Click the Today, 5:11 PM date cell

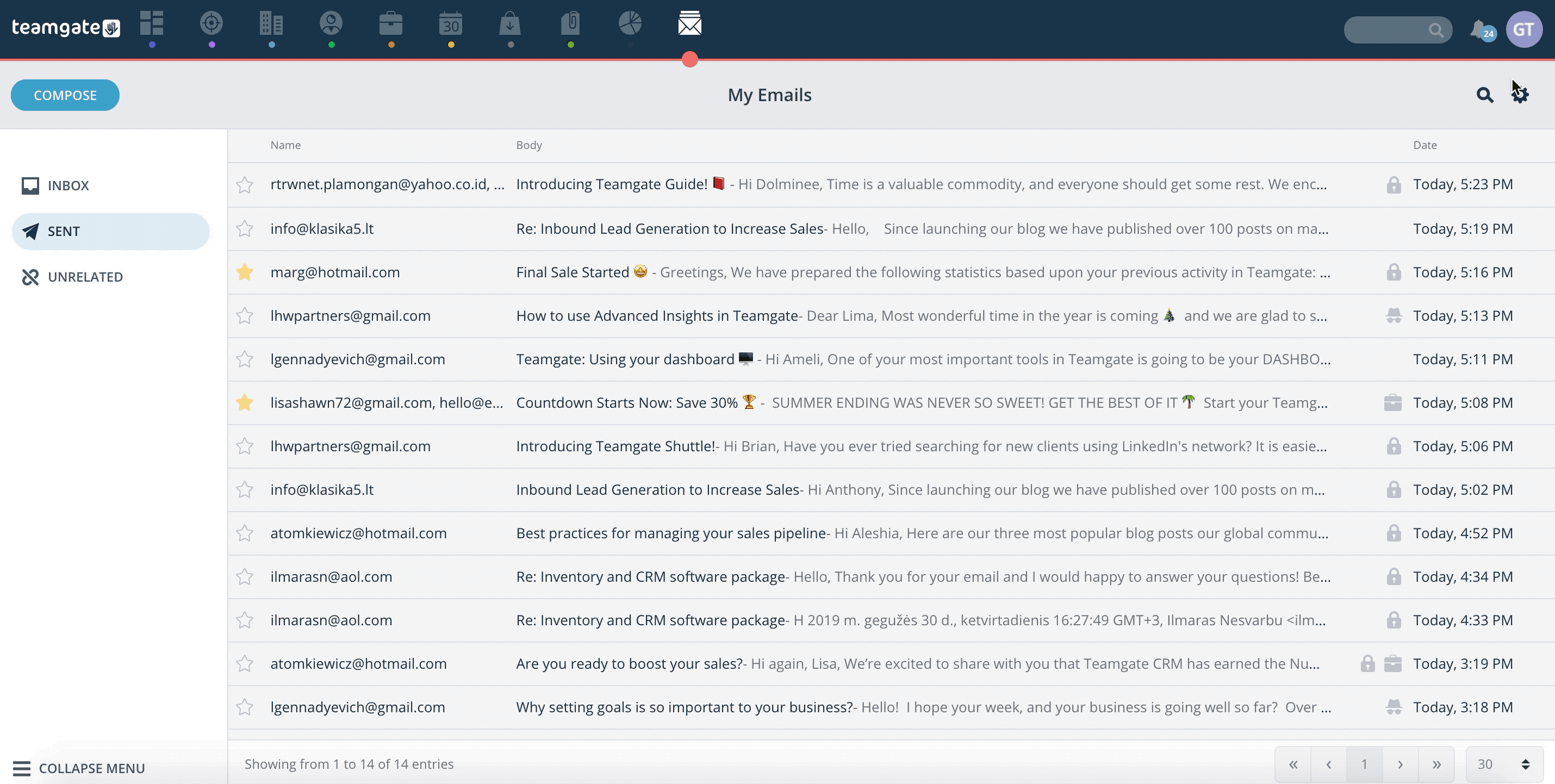(1463, 359)
